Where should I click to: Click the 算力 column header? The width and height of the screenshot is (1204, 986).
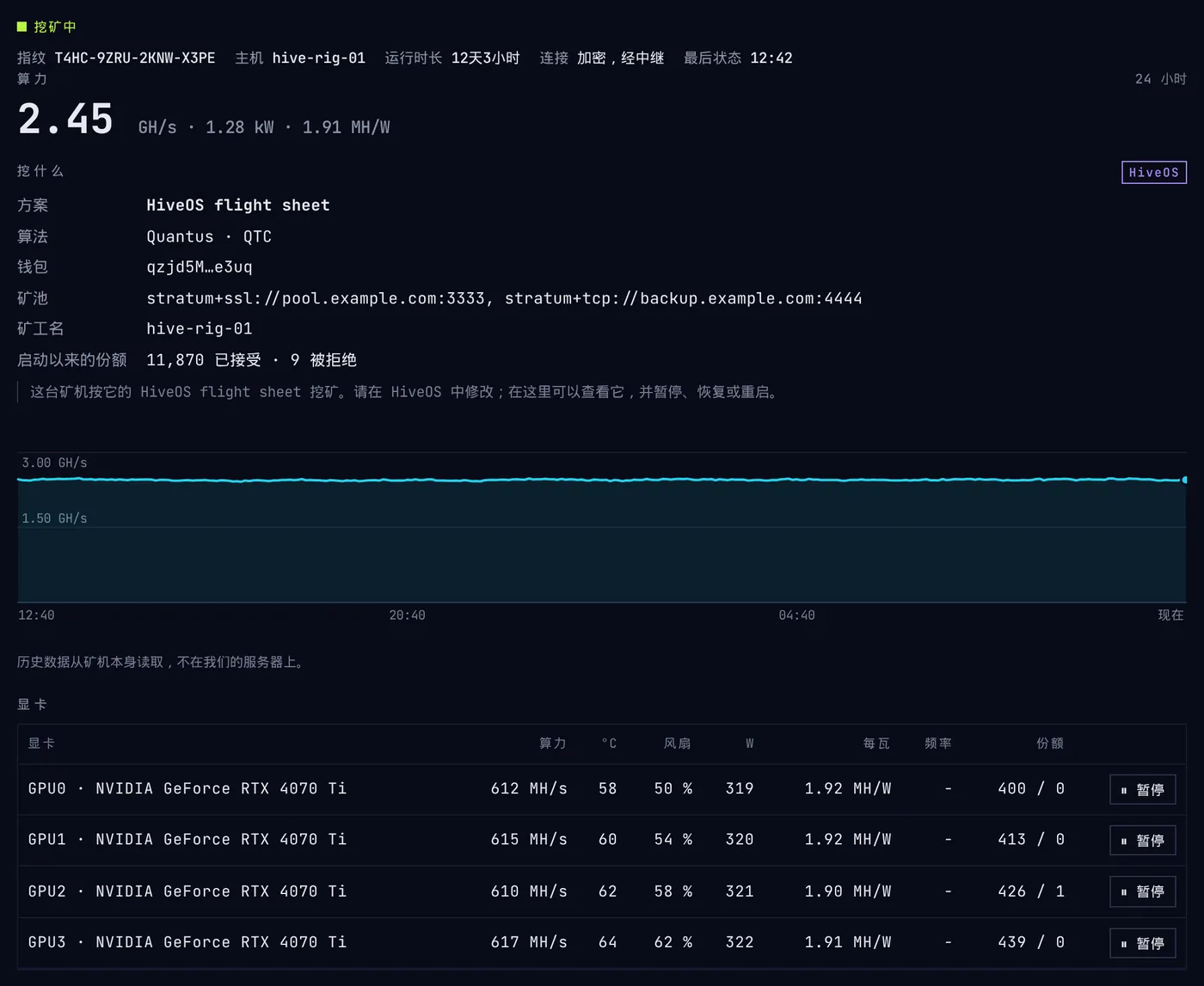pos(552,744)
